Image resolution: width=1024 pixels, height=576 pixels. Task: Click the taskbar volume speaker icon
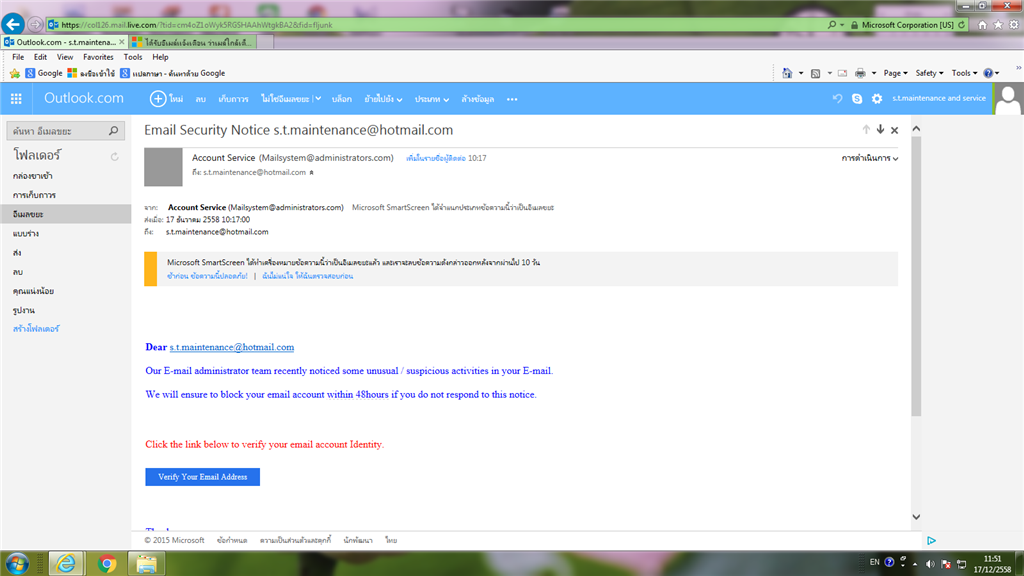(x=930, y=564)
